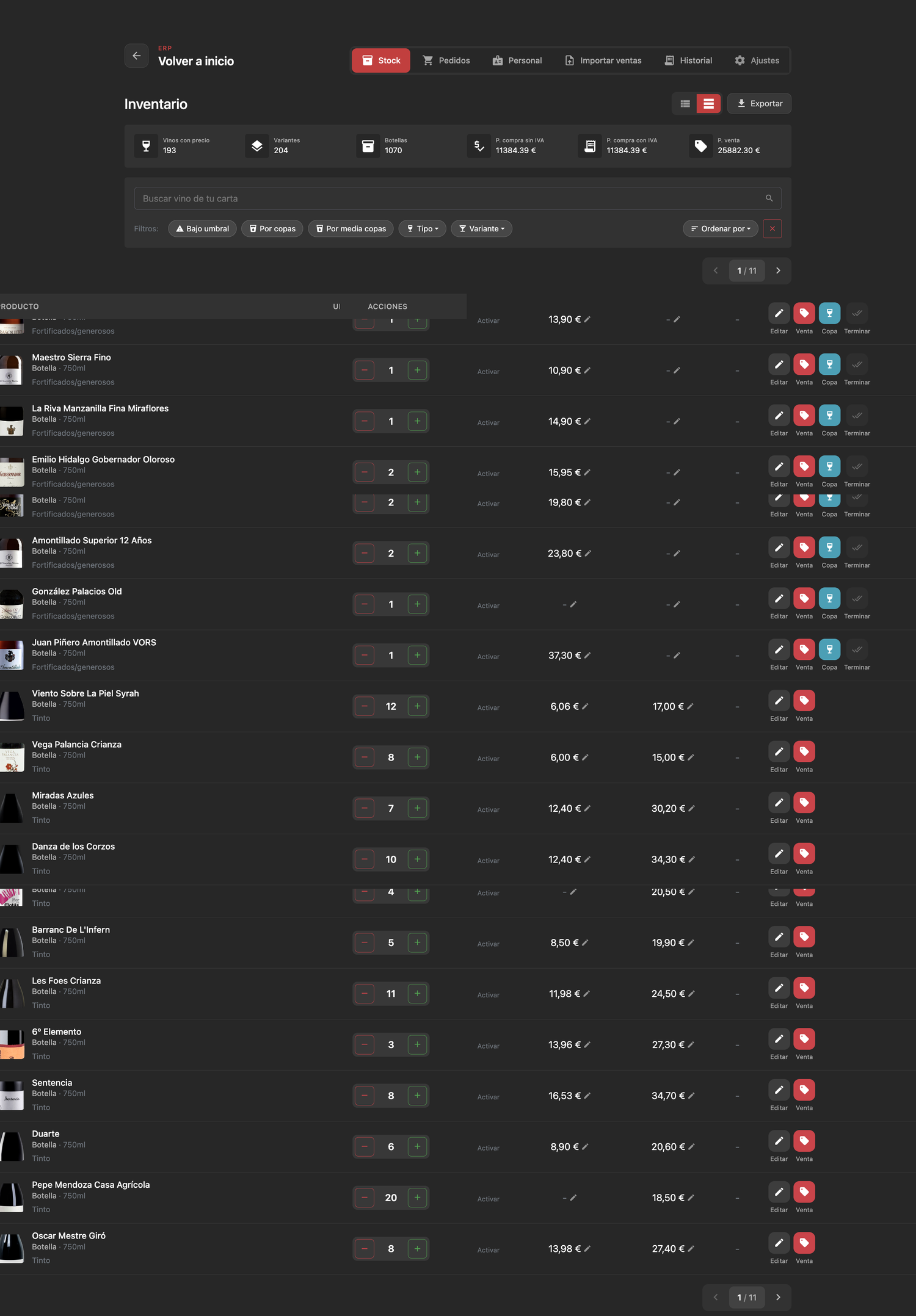Viewport: 916px width, 1316px height.
Task: Increase stock of Pepe Mendoza Casa Agrícola
Action: 418,1198
